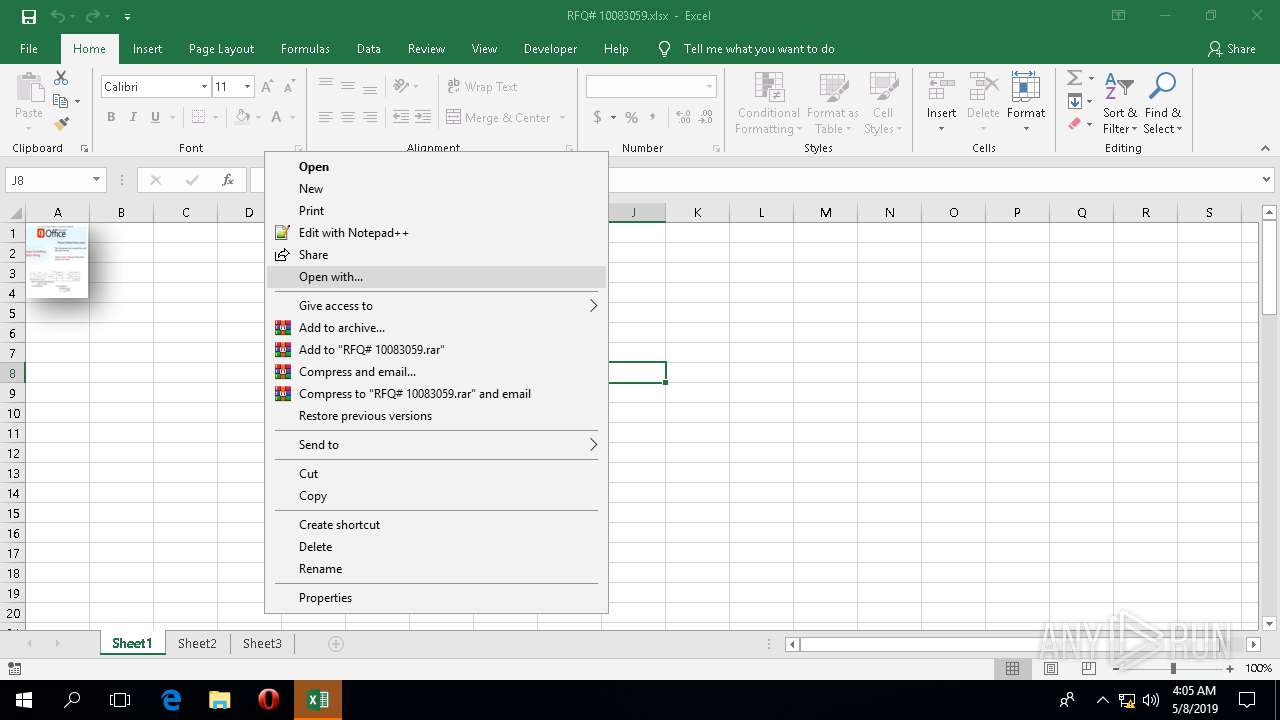Click the Clear eraser icon in Editing

coord(1074,124)
